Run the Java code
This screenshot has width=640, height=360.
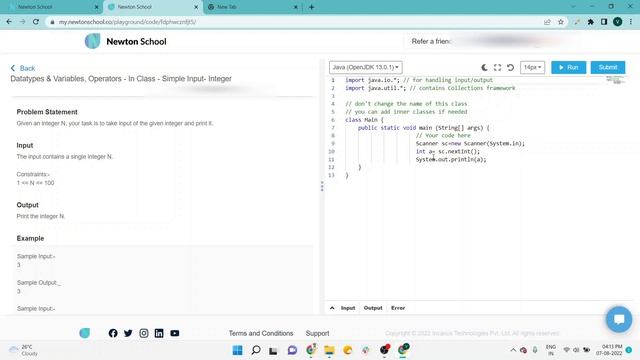(x=569, y=67)
